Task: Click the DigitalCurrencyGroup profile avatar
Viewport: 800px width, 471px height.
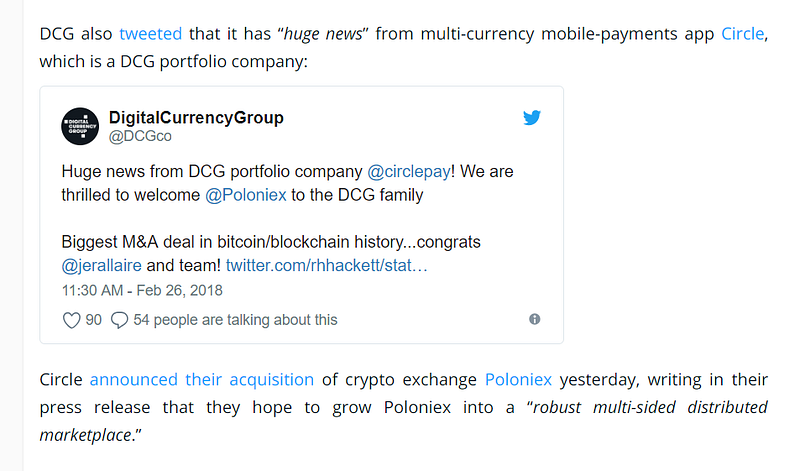Action: click(x=80, y=126)
